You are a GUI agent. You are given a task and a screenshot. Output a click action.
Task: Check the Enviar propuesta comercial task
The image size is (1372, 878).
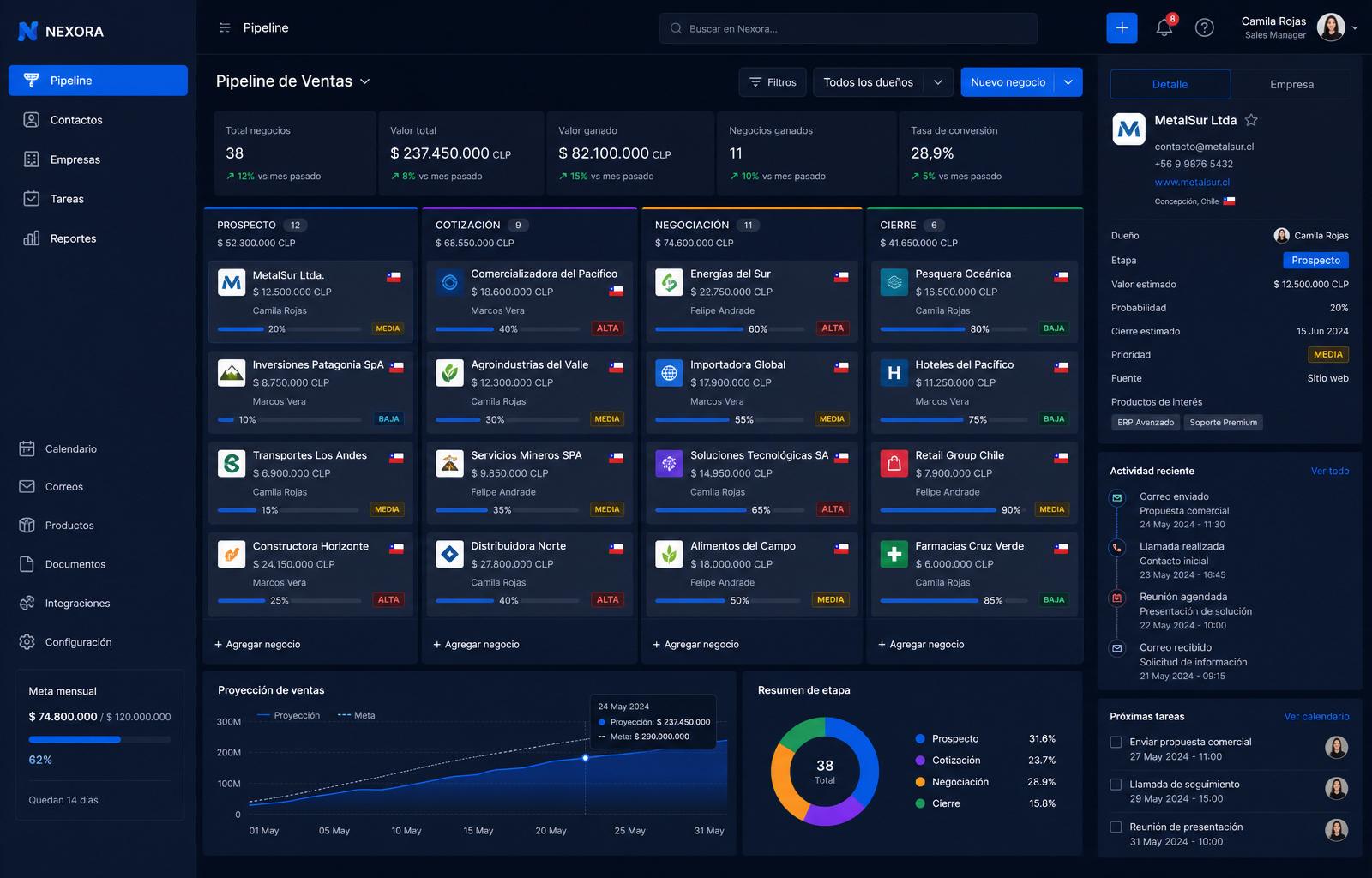tap(1116, 742)
